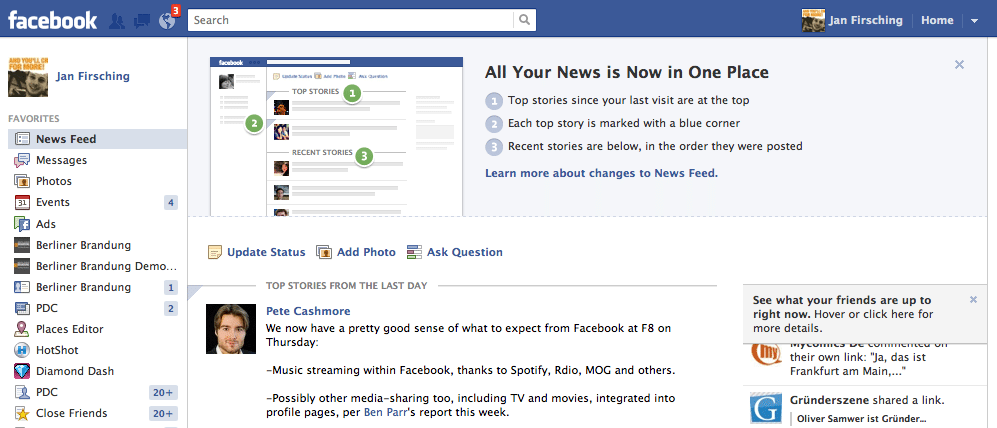
Task: Select Ask Question option
Action: (x=455, y=252)
